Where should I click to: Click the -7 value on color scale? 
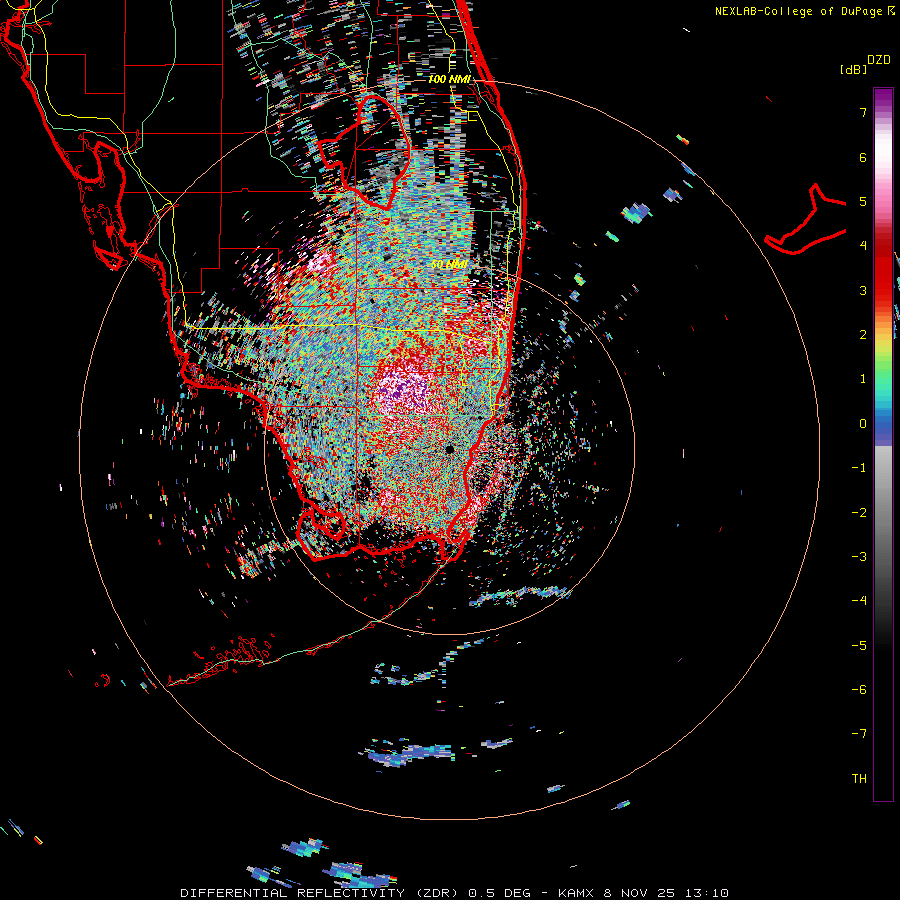click(x=859, y=734)
